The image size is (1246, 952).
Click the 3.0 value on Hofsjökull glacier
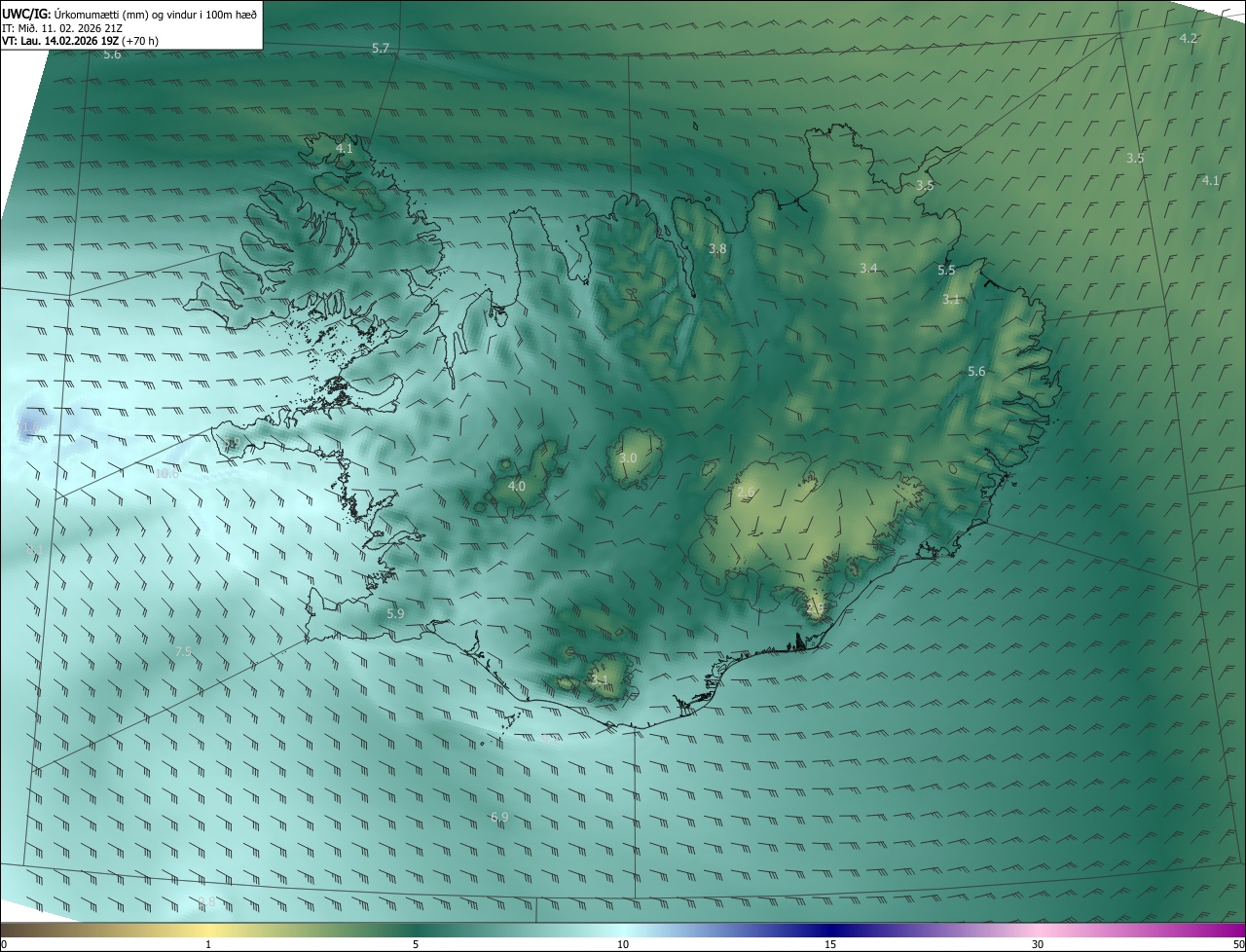tap(628, 458)
